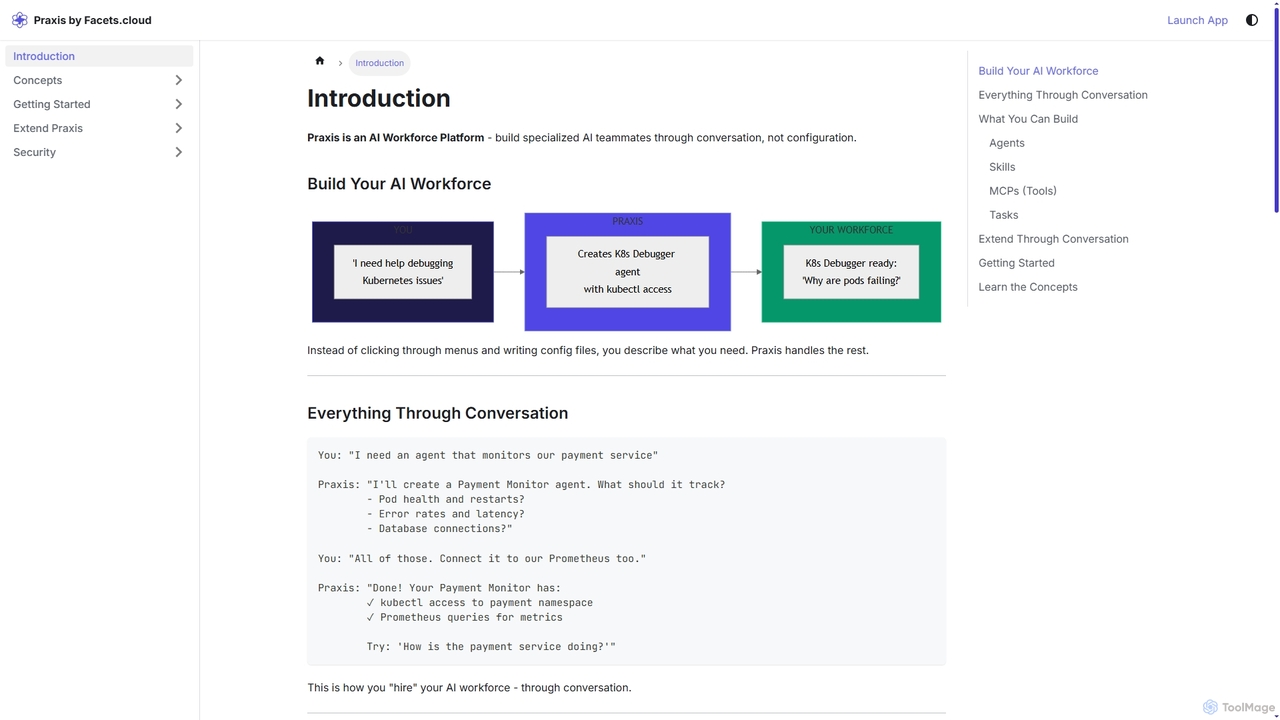Click the Everything Through Conversation heading

click(x=438, y=413)
